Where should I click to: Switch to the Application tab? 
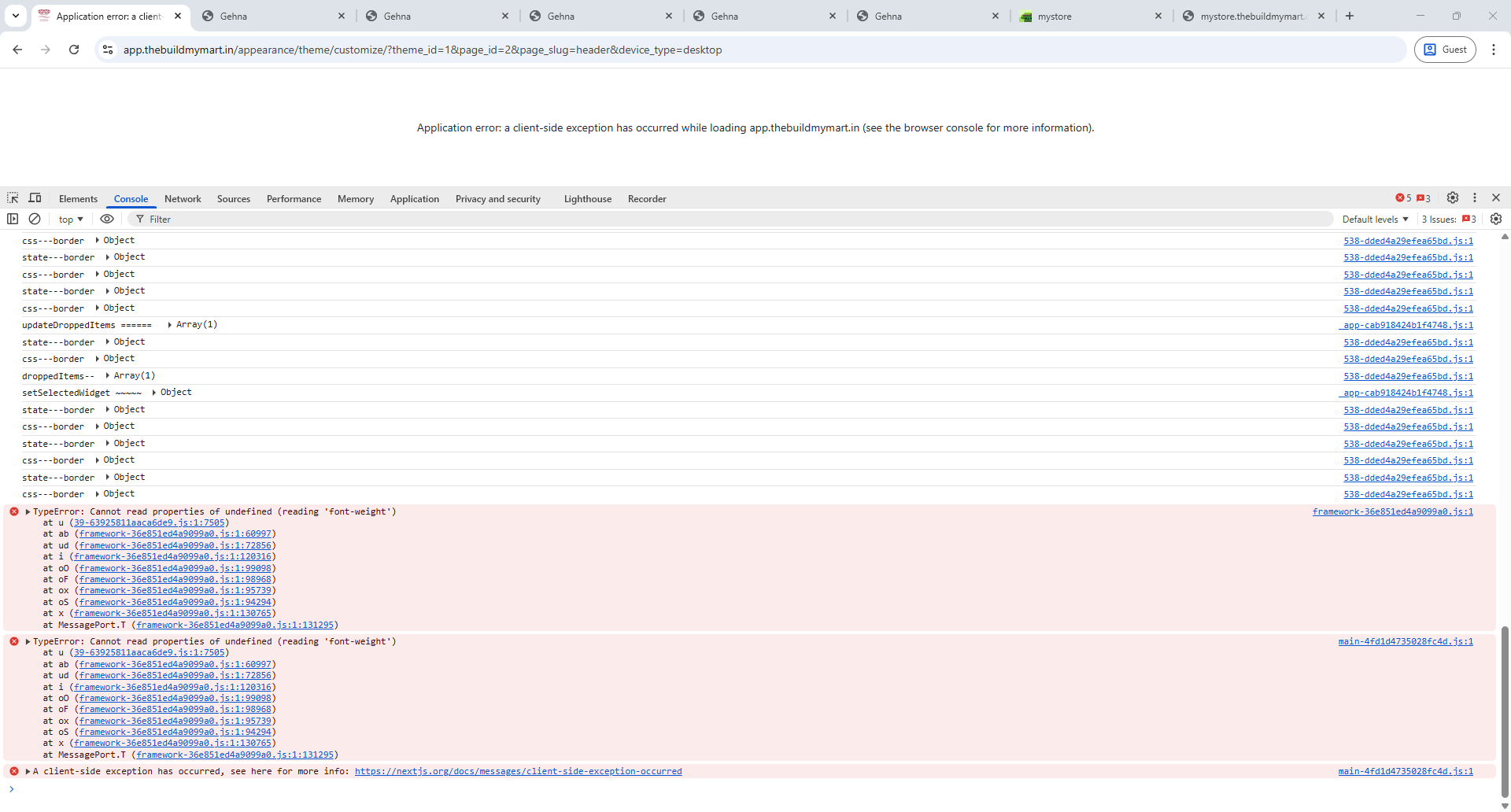point(415,199)
